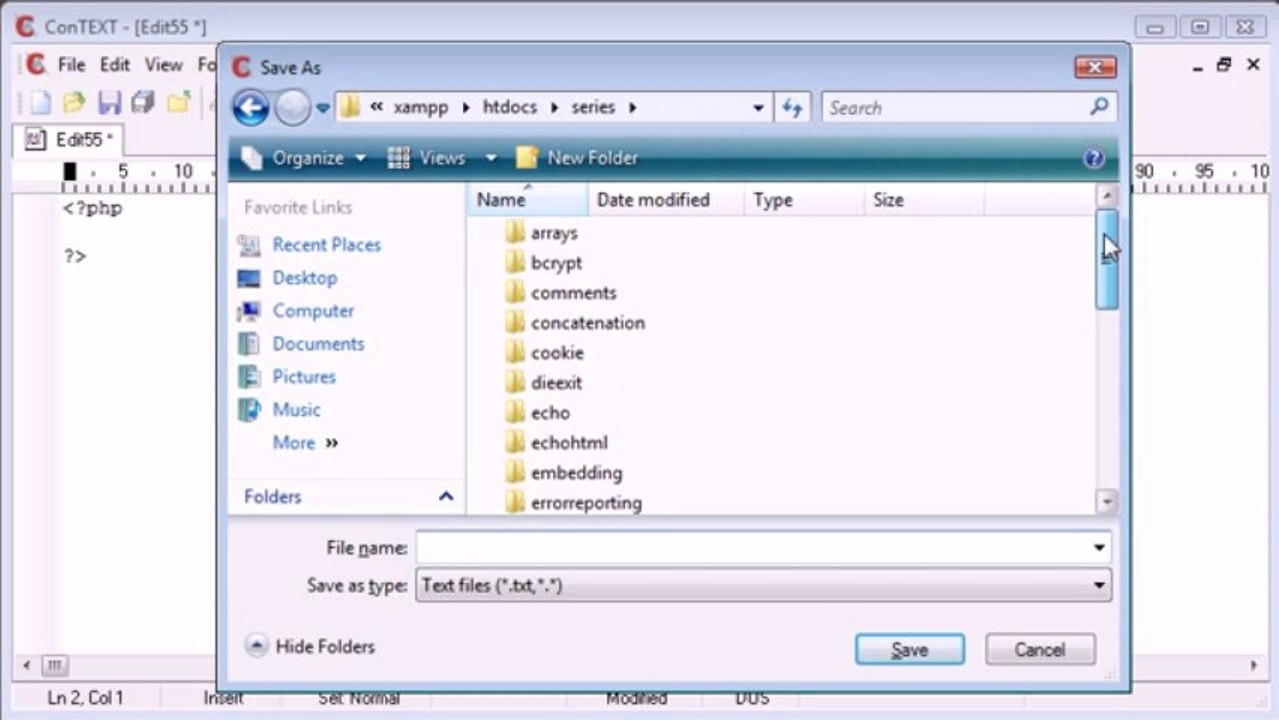Click the file list scroll up arrow
This screenshot has width=1279, height=720.
pyautogui.click(x=1106, y=197)
